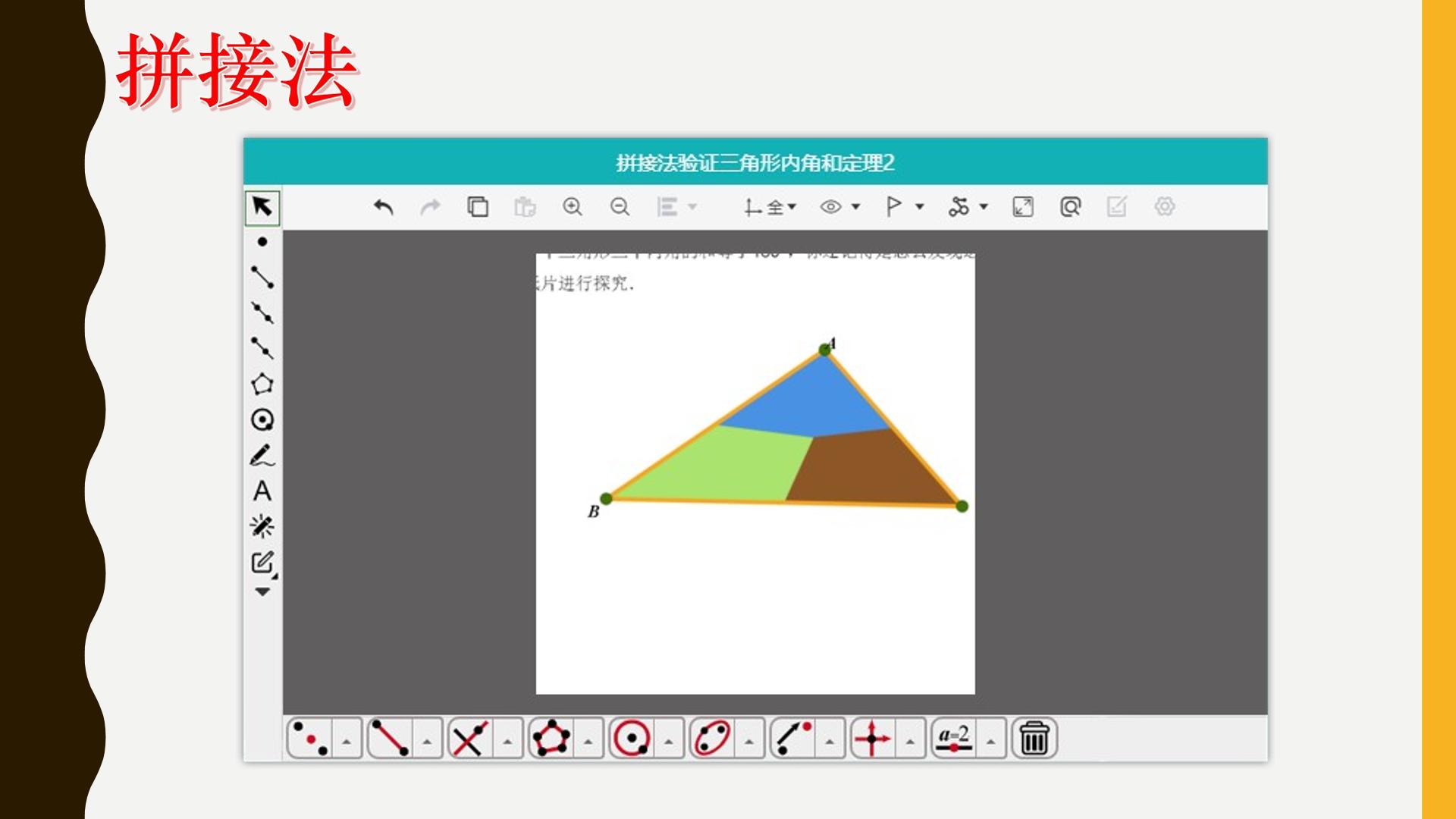Screen dimensions: 1456x819
Task: Click the zoom out magnifier
Action: (x=620, y=207)
